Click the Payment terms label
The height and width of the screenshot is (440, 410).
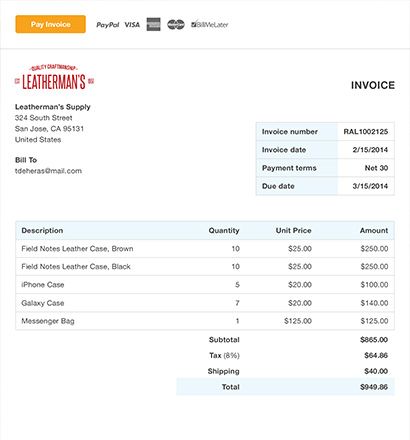(x=289, y=168)
